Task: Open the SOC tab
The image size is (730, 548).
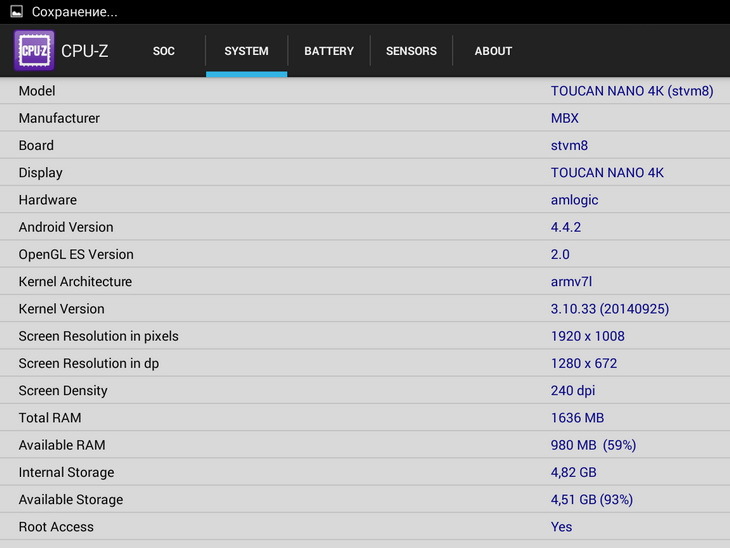Action: [164, 51]
